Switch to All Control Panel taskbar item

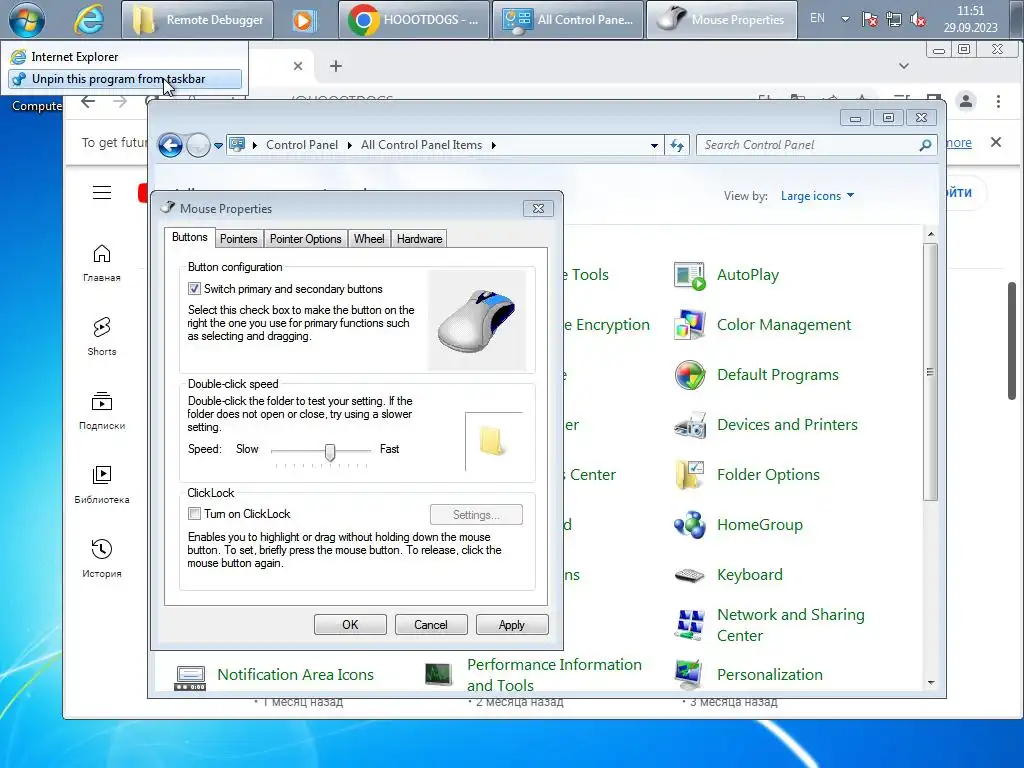tap(568, 20)
